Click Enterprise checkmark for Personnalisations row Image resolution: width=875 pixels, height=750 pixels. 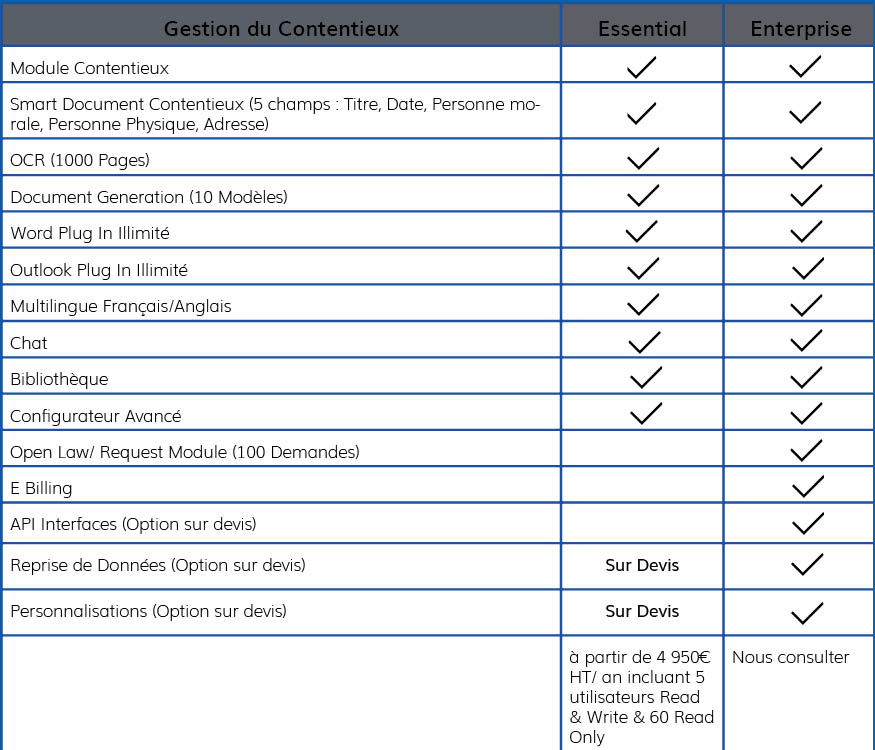tap(807, 613)
